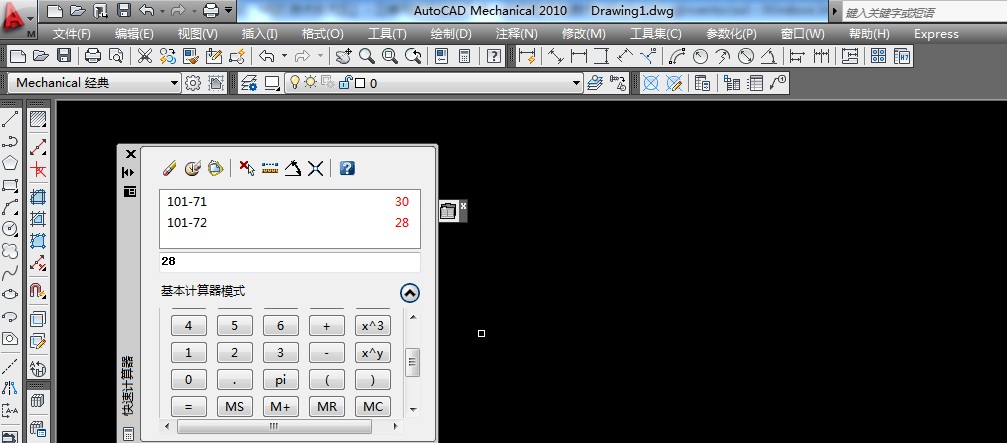Click the Print Preview icon
Image resolution: width=1007 pixels, height=443 pixels.
tap(116, 56)
